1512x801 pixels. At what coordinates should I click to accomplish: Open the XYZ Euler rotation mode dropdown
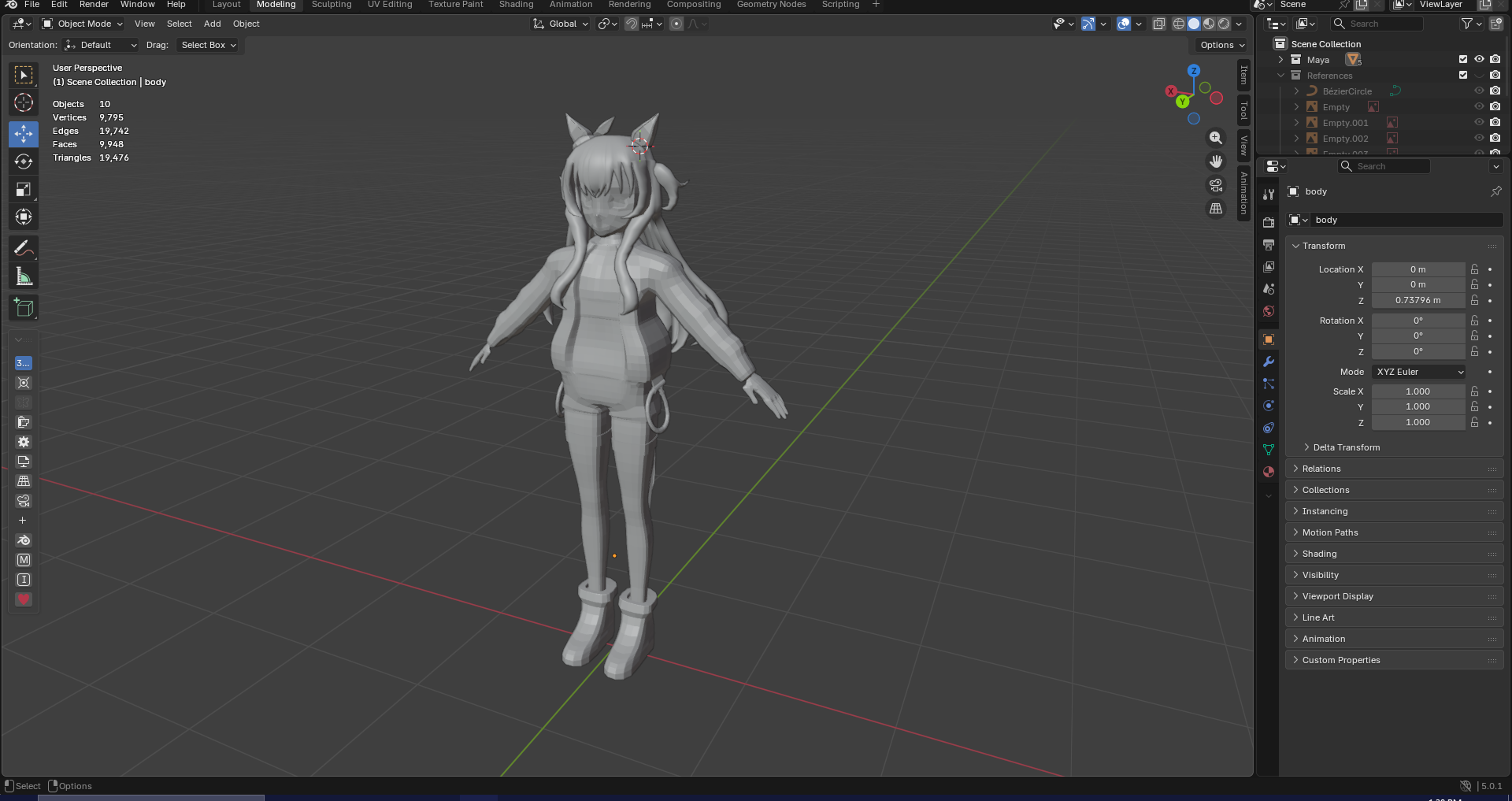1419,372
